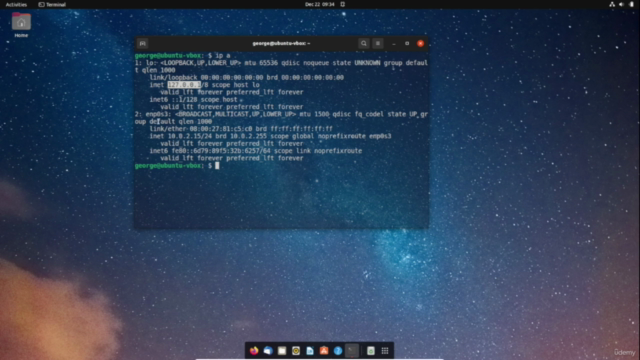This screenshot has height=360, width=640.
Task: Click the 10.0.2.15/24 address text
Action: 190,136
